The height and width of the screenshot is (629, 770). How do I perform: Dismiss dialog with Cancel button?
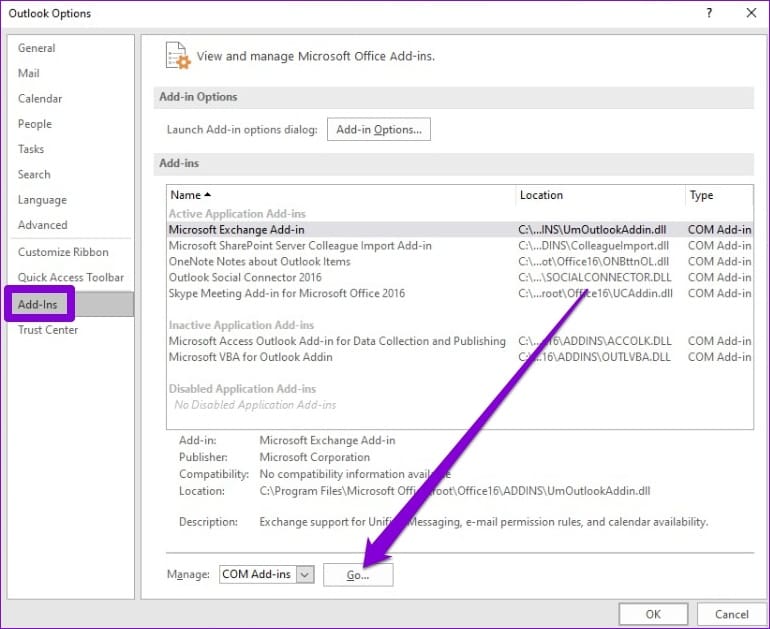(x=731, y=614)
